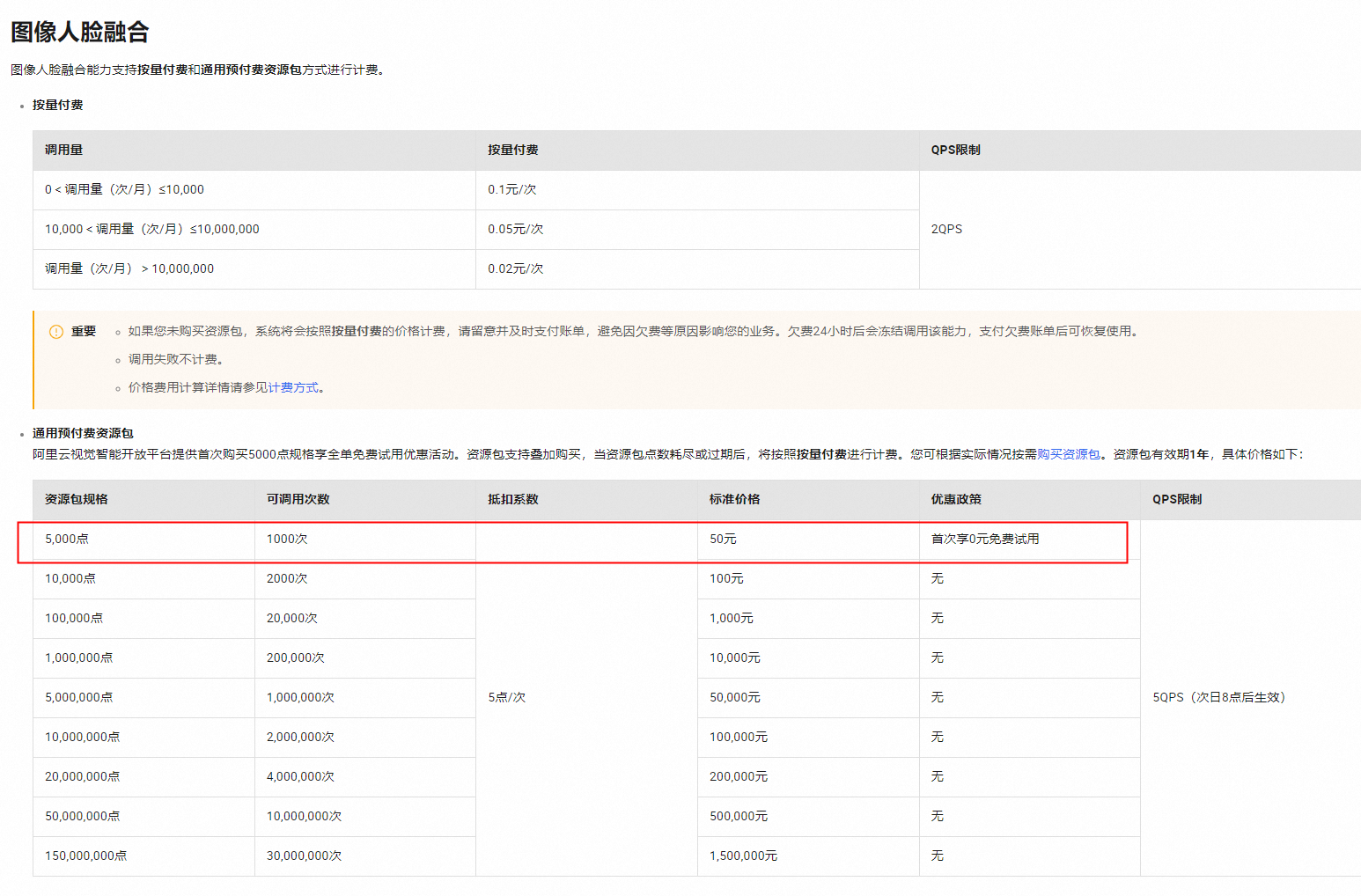Click the 首次享0元免费试用 cell
This screenshot has height=896, width=1361.
[x=1030, y=540]
